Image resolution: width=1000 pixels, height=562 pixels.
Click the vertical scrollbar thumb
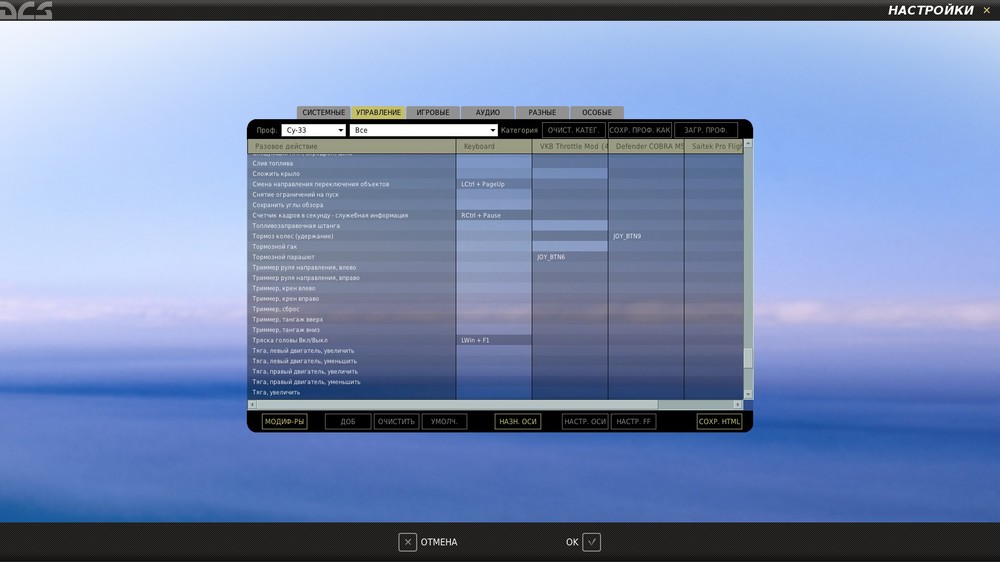748,358
